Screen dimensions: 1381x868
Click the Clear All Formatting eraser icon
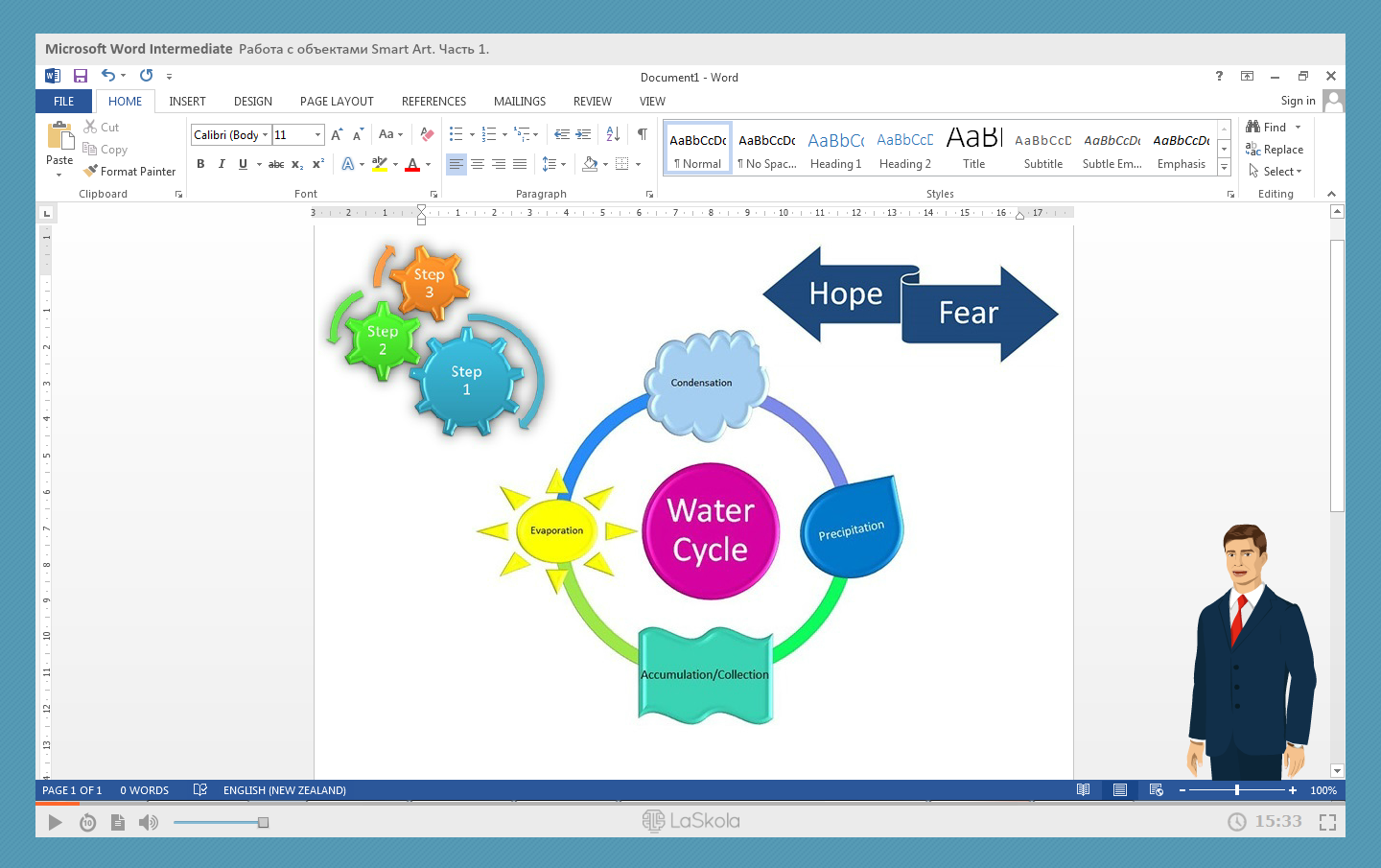427,134
